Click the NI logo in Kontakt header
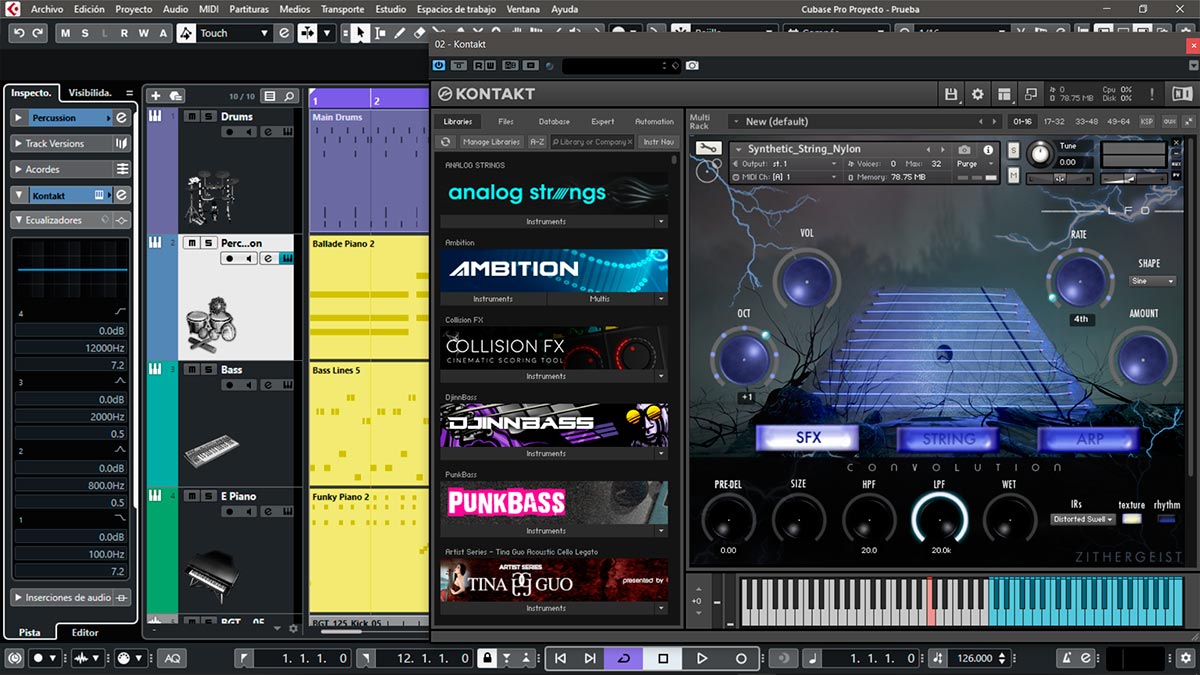 point(1181,94)
